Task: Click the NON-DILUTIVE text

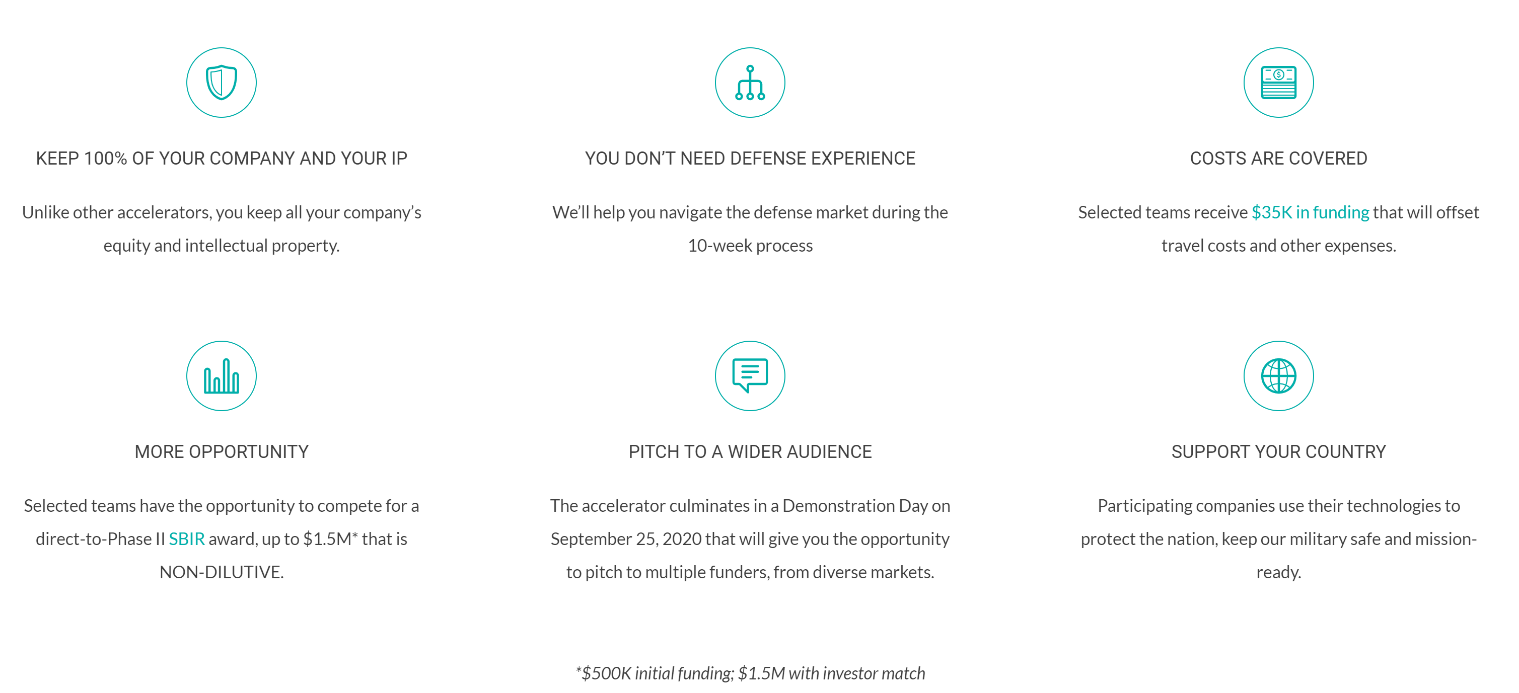Action: 221,573
